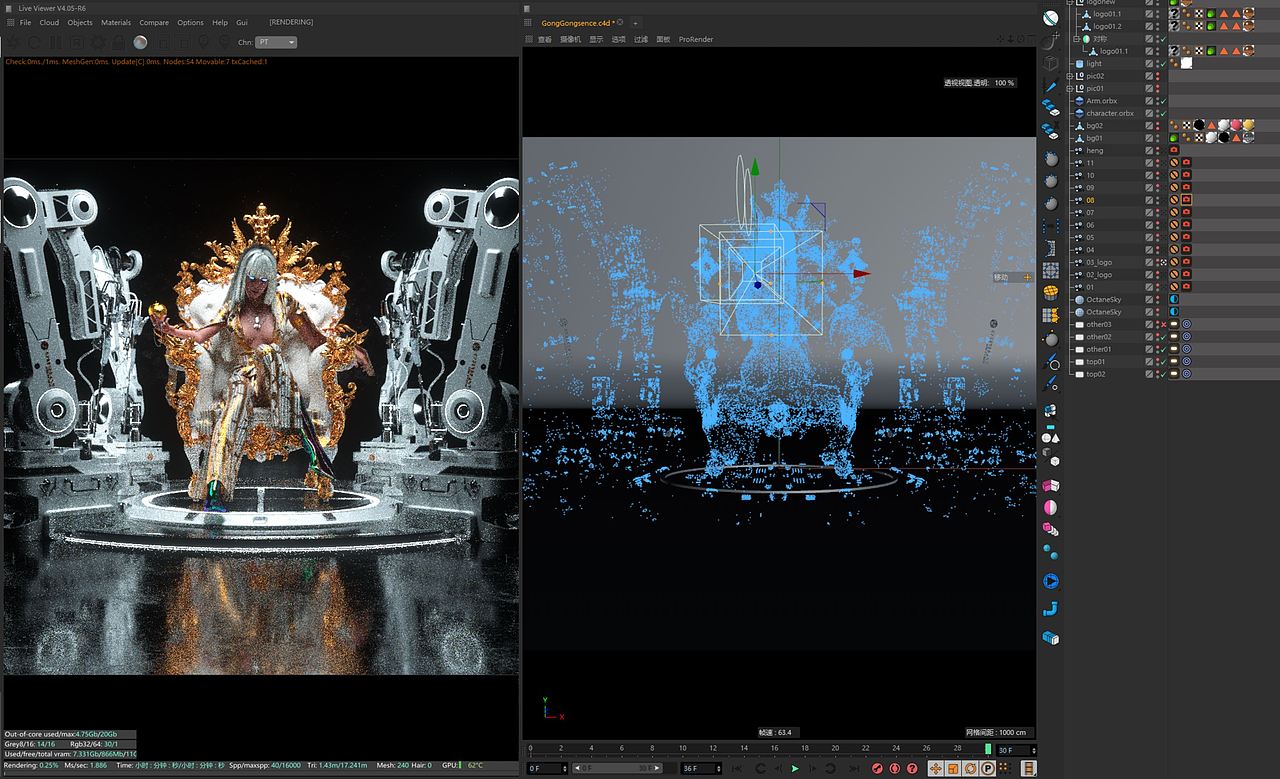1280x779 pixels.
Task: Toggle the red X enable mark on other03
Action: [1161, 324]
